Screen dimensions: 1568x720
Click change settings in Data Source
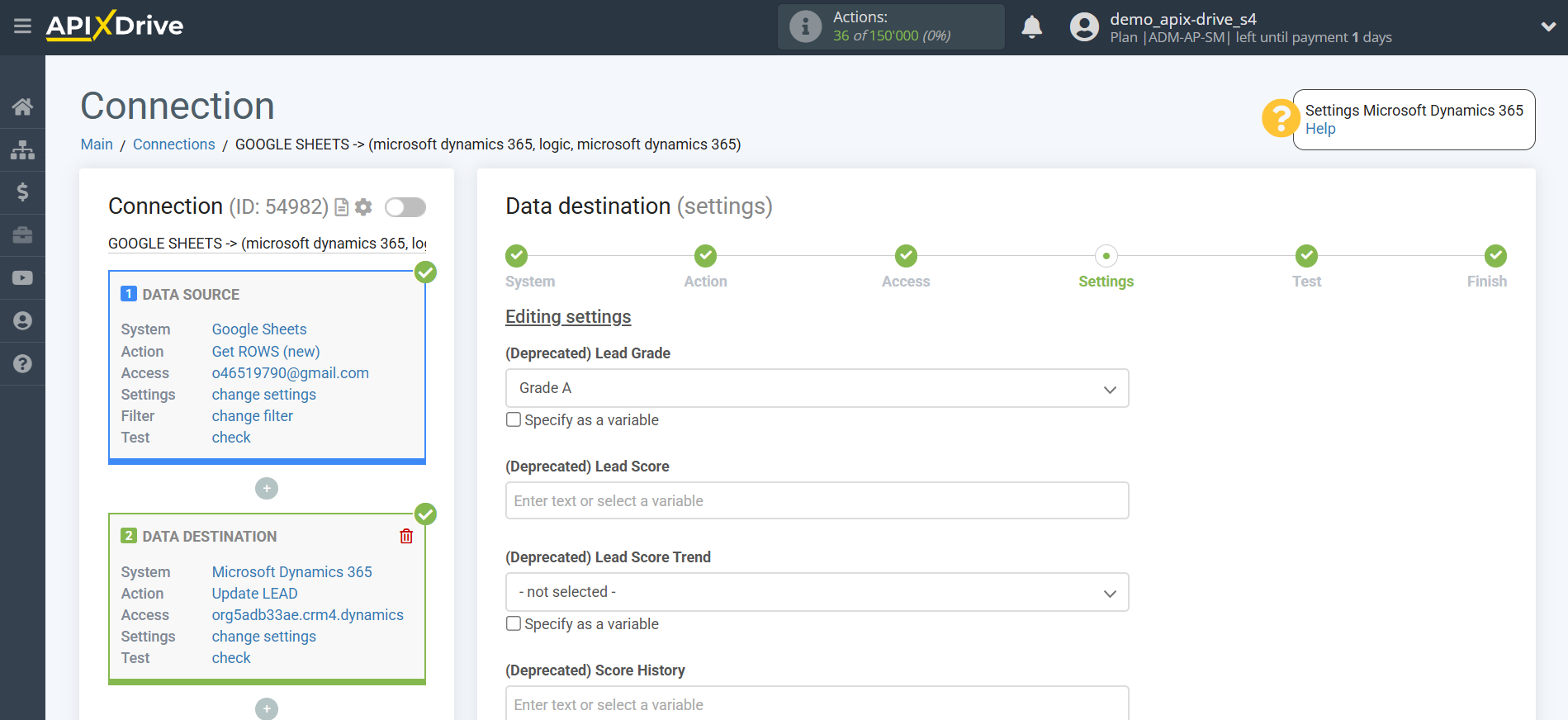pos(264,395)
